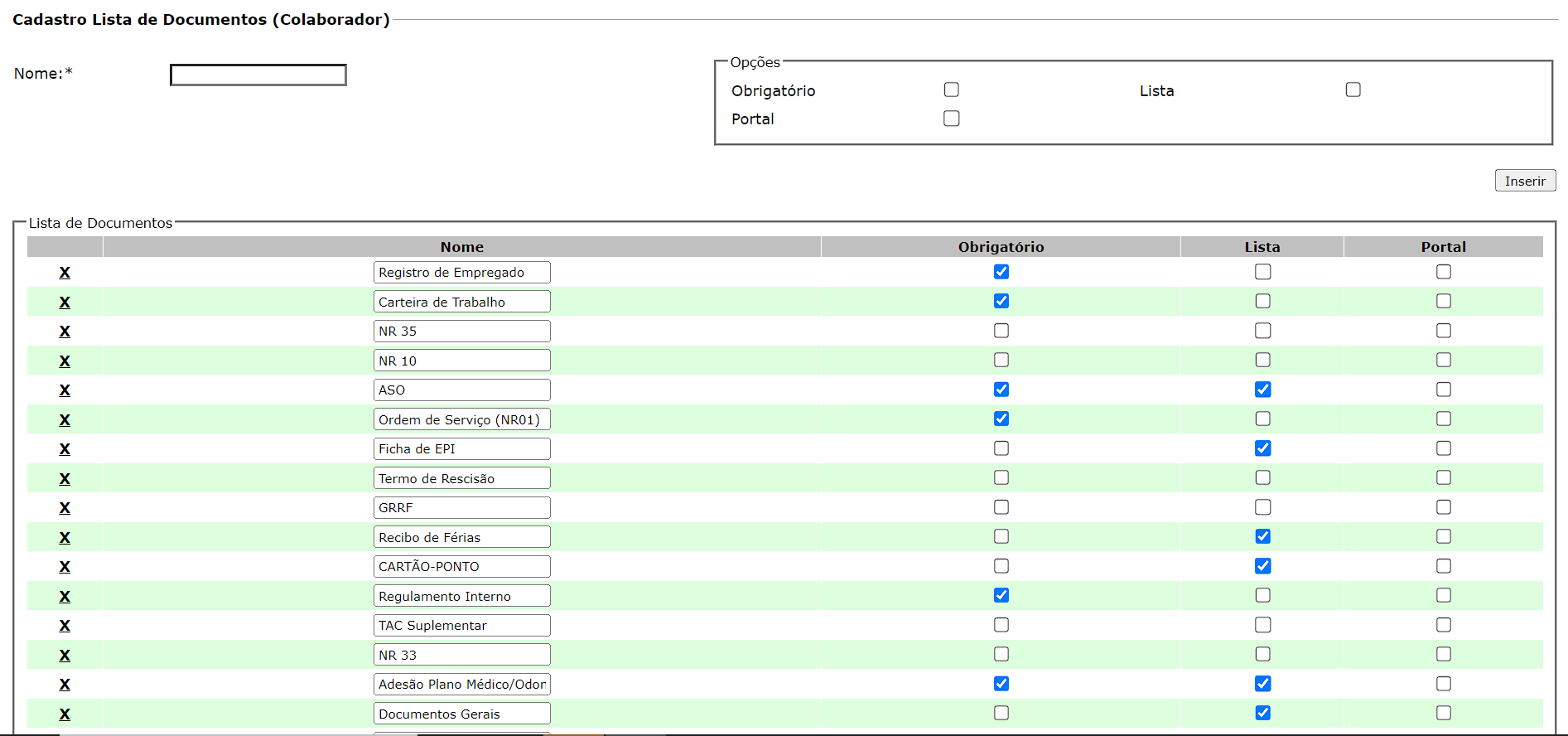1568x736 pixels.
Task: Click the X beside NR 35
Action: point(65,332)
